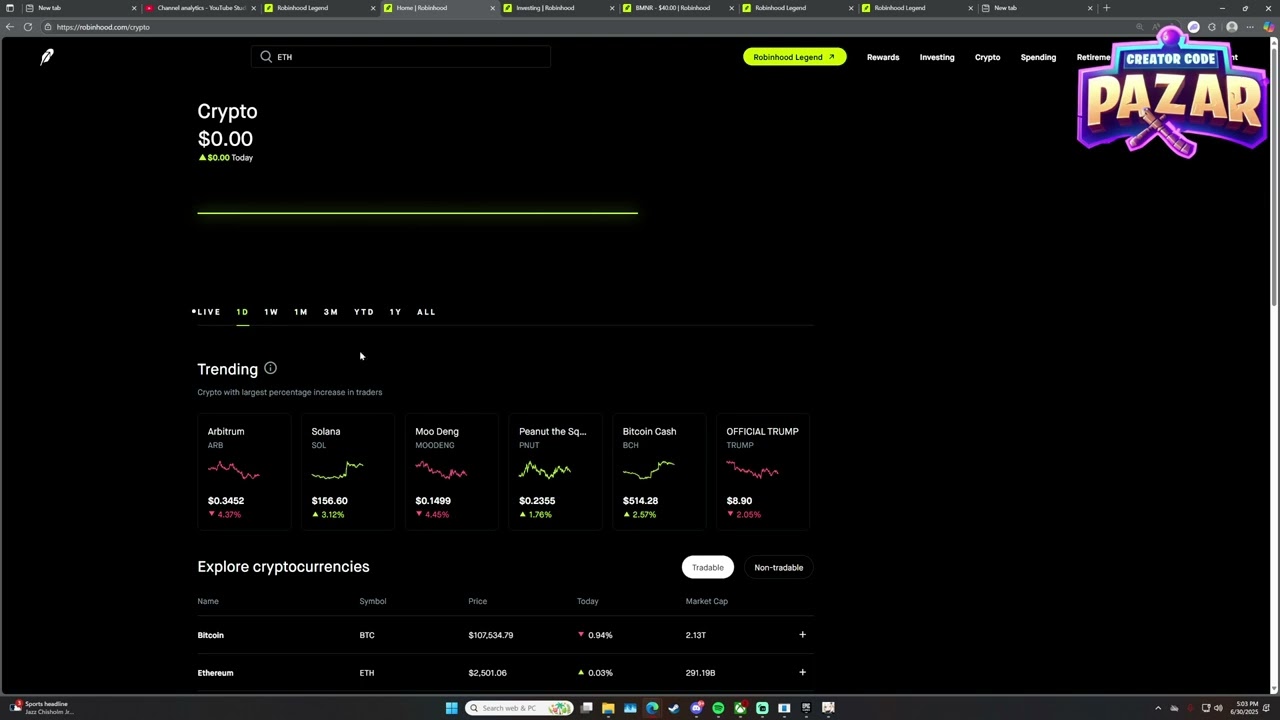This screenshot has height=720, width=1280.
Task: Switch chart to 3M range
Action: [331, 312]
